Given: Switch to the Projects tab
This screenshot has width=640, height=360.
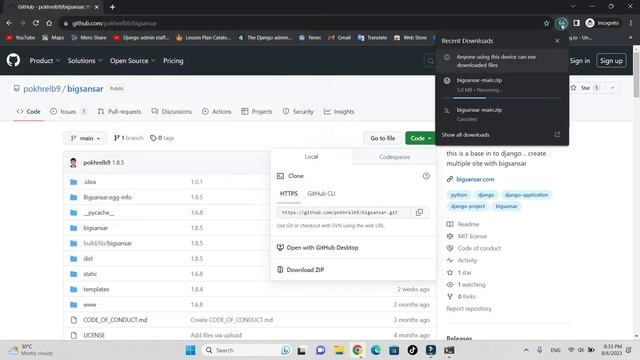Looking at the screenshot, I should [x=257, y=111].
